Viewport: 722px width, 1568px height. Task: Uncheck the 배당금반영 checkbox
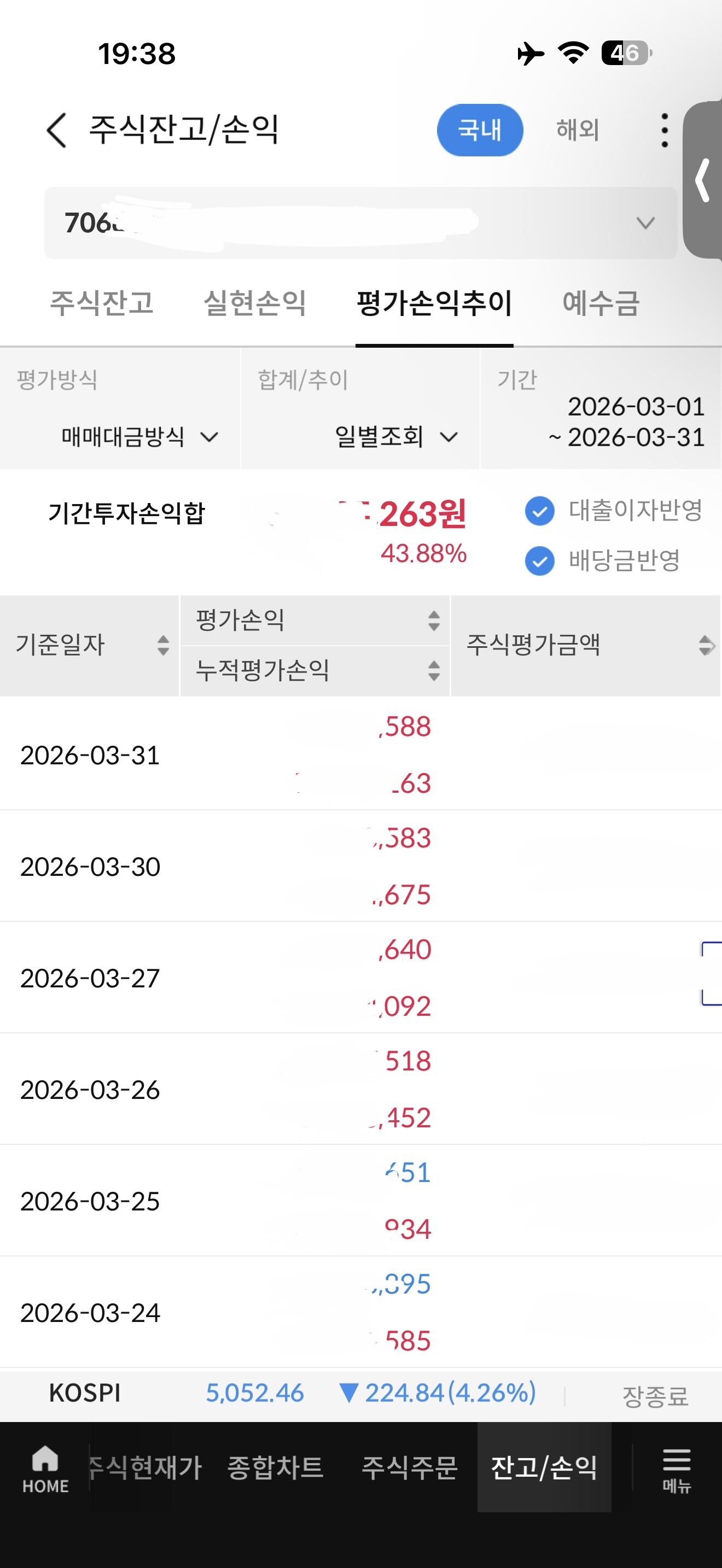pos(539,560)
